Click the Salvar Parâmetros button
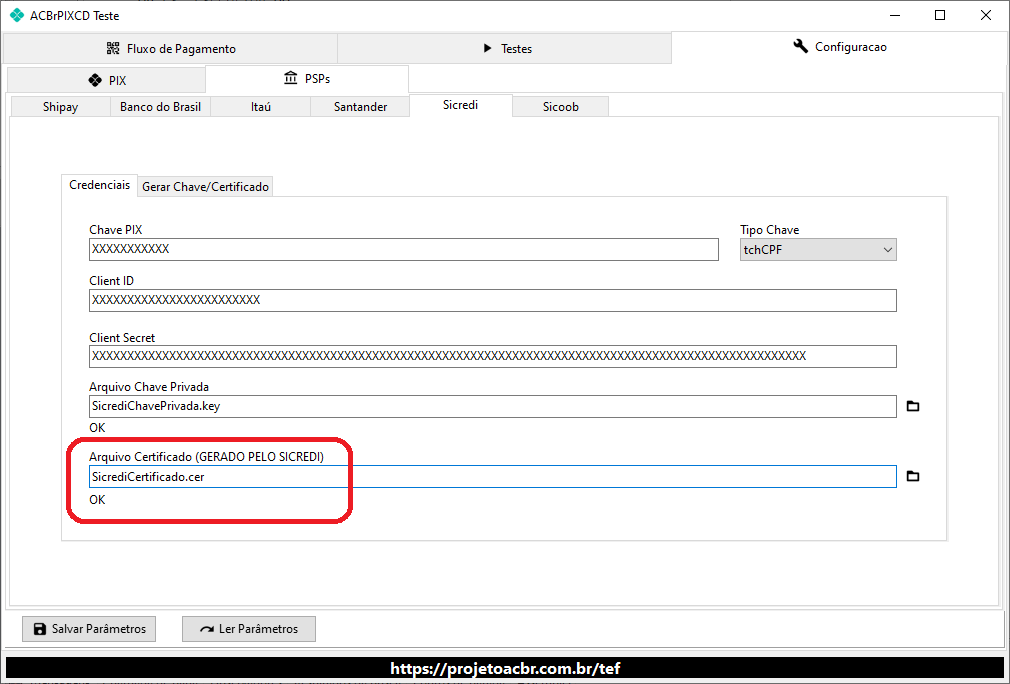1010x684 pixels. coord(89,629)
